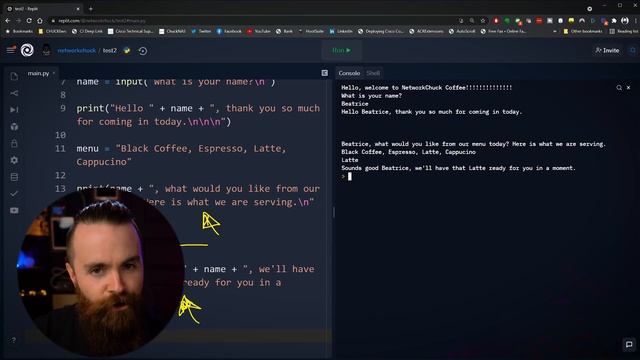Click the notification bell beside Invite

click(x=632, y=50)
